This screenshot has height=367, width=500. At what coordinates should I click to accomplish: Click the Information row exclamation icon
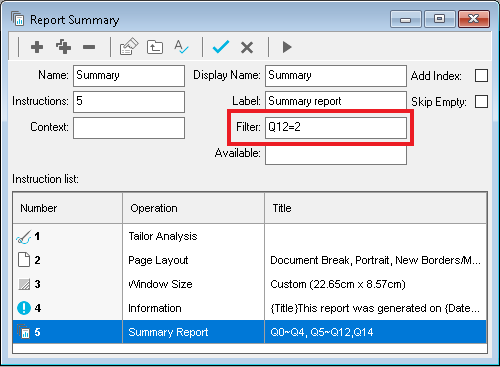[x=24, y=308]
